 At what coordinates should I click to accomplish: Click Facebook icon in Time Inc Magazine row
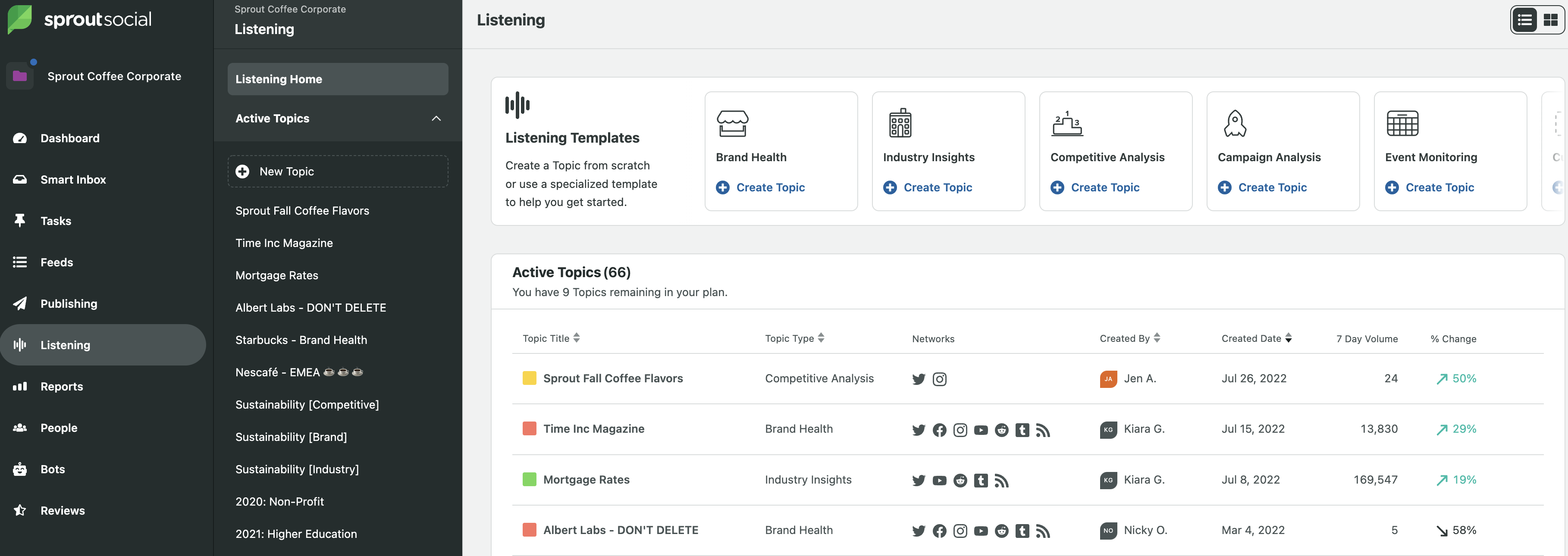[940, 430]
